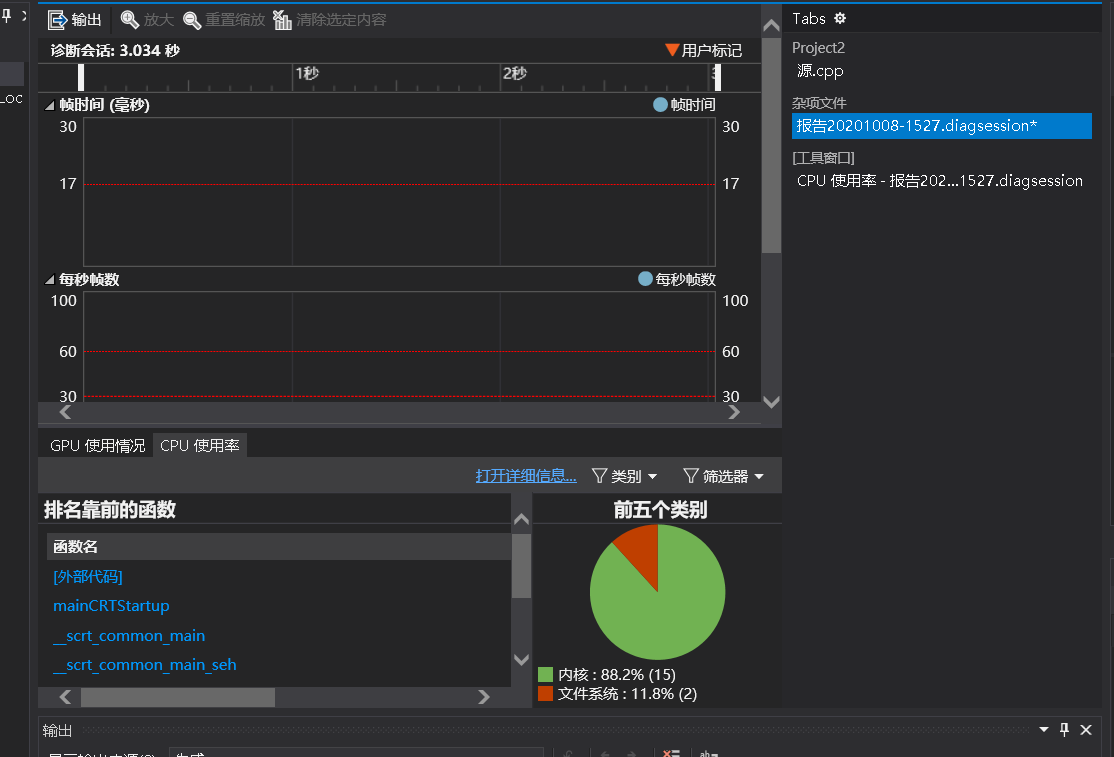
Task: Click the orange user mark (用户标记) flag icon
Action: [671, 50]
